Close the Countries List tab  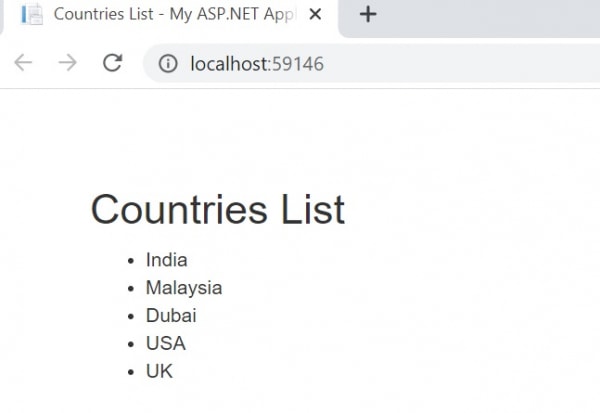click(x=316, y=14)
